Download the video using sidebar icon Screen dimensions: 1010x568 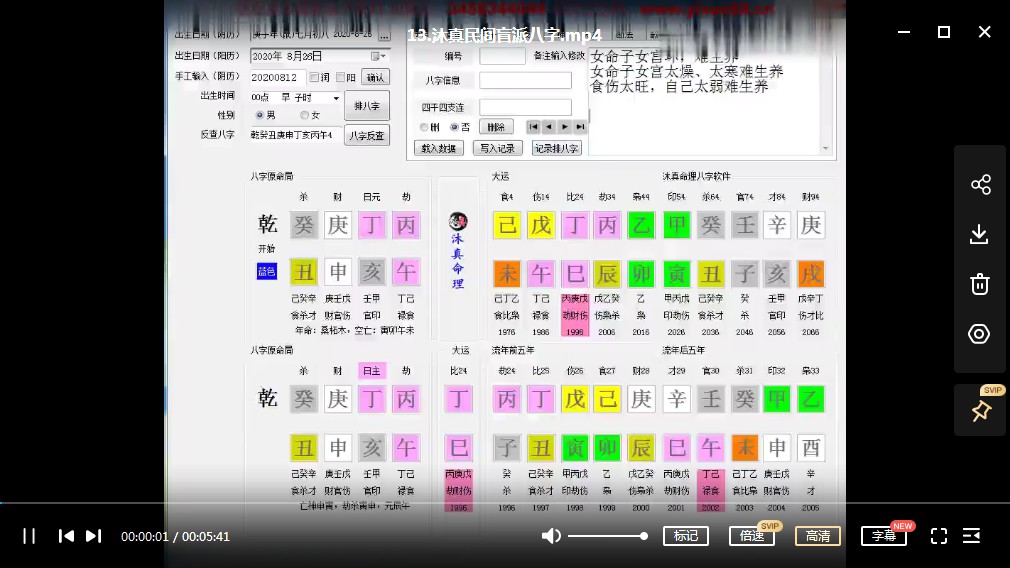[x=980, y=234]
